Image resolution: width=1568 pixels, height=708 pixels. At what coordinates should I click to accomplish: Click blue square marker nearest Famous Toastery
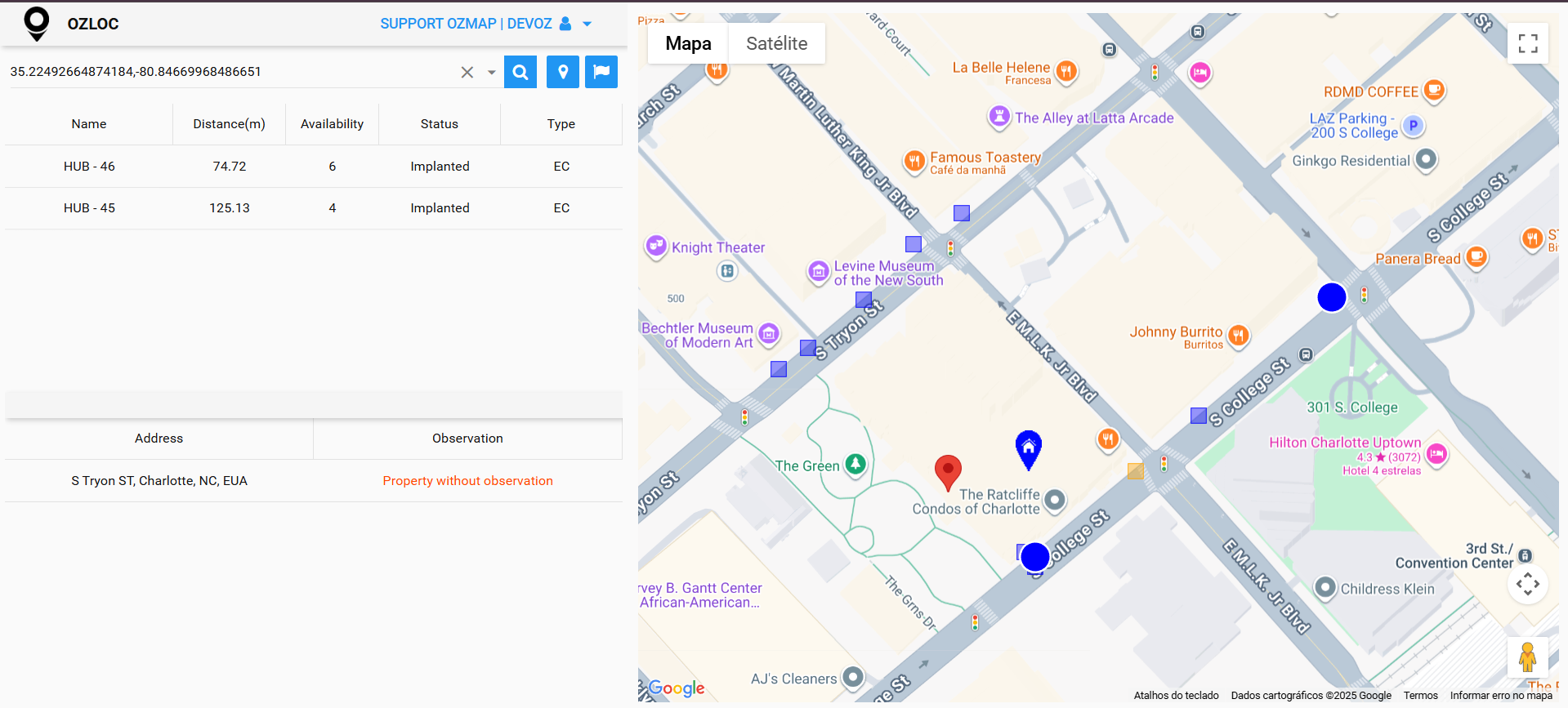[x=962, y=213]
